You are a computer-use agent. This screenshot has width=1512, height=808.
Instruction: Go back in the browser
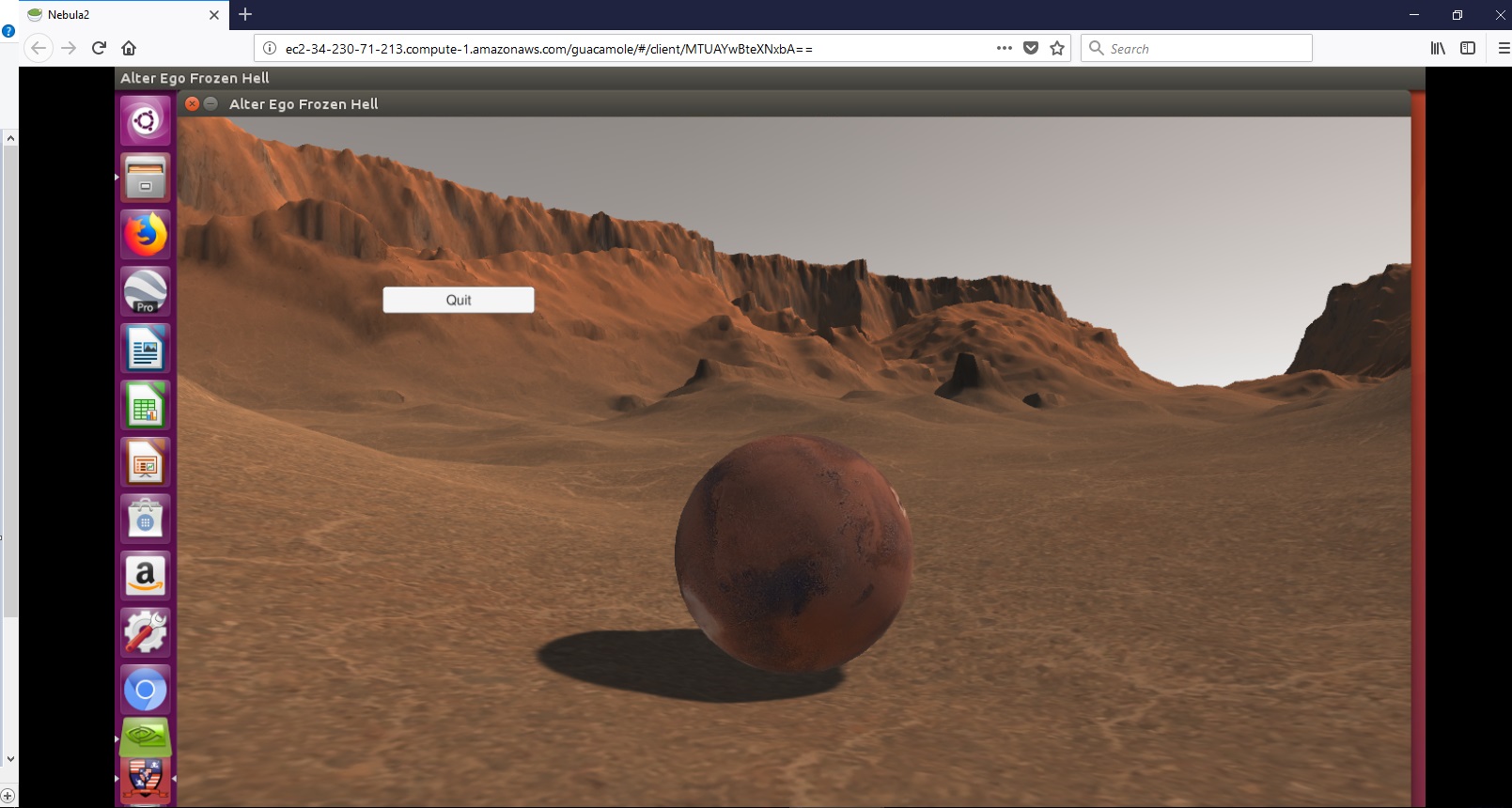(x=38, y=48)
